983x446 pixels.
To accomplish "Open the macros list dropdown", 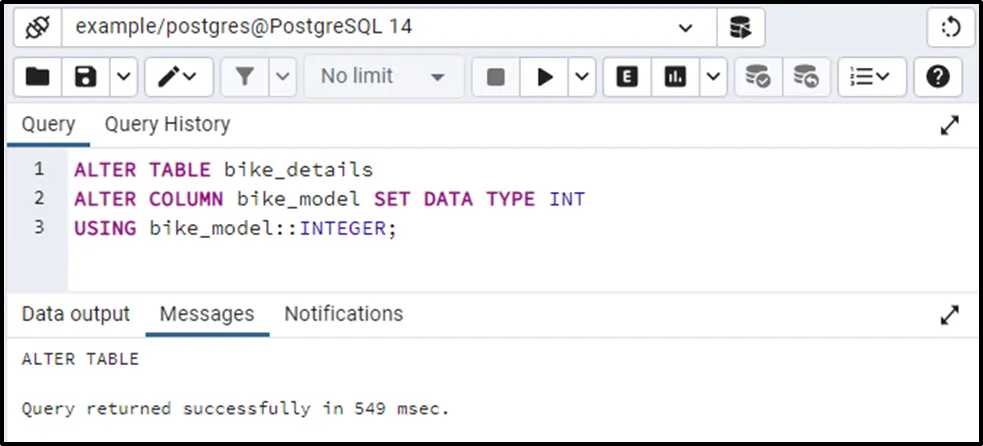I will (x=871, y=76).
